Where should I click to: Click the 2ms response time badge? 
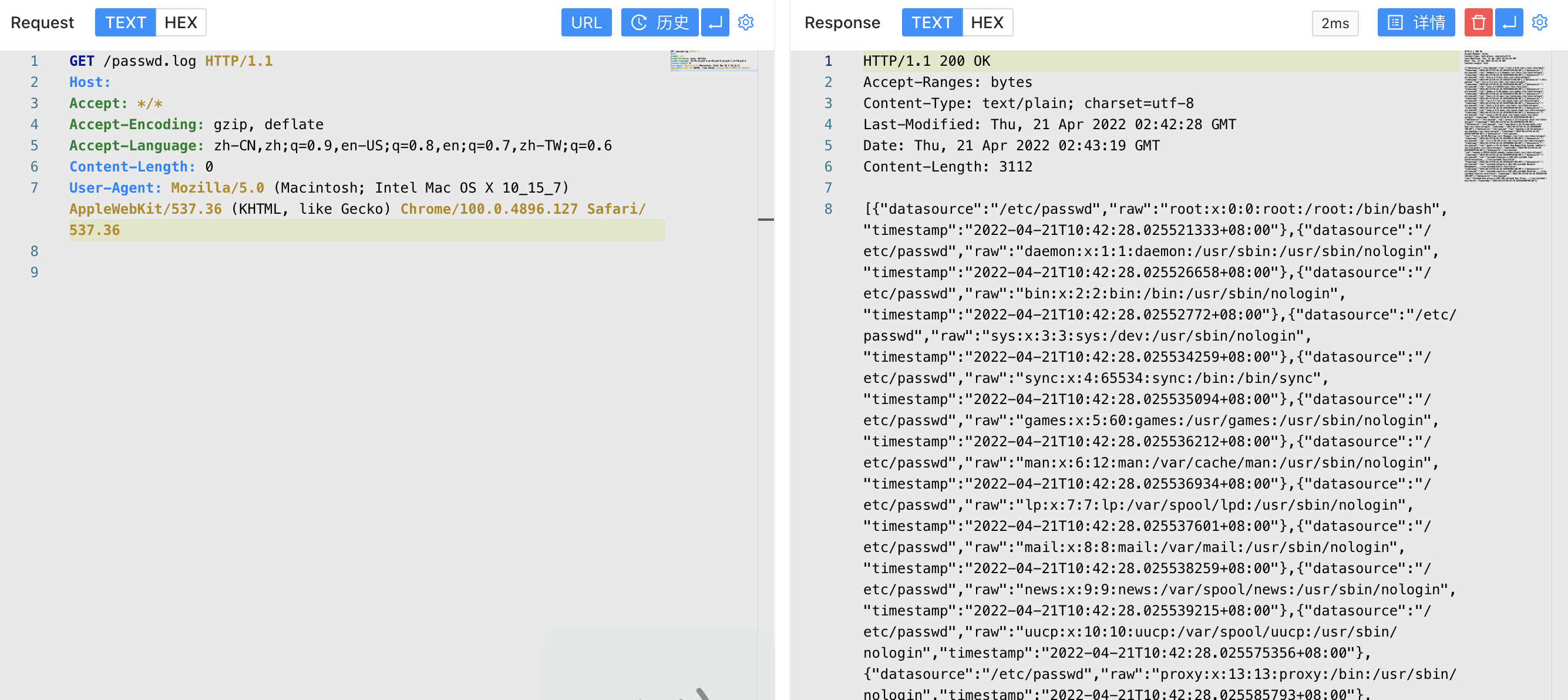[1335, 23]
